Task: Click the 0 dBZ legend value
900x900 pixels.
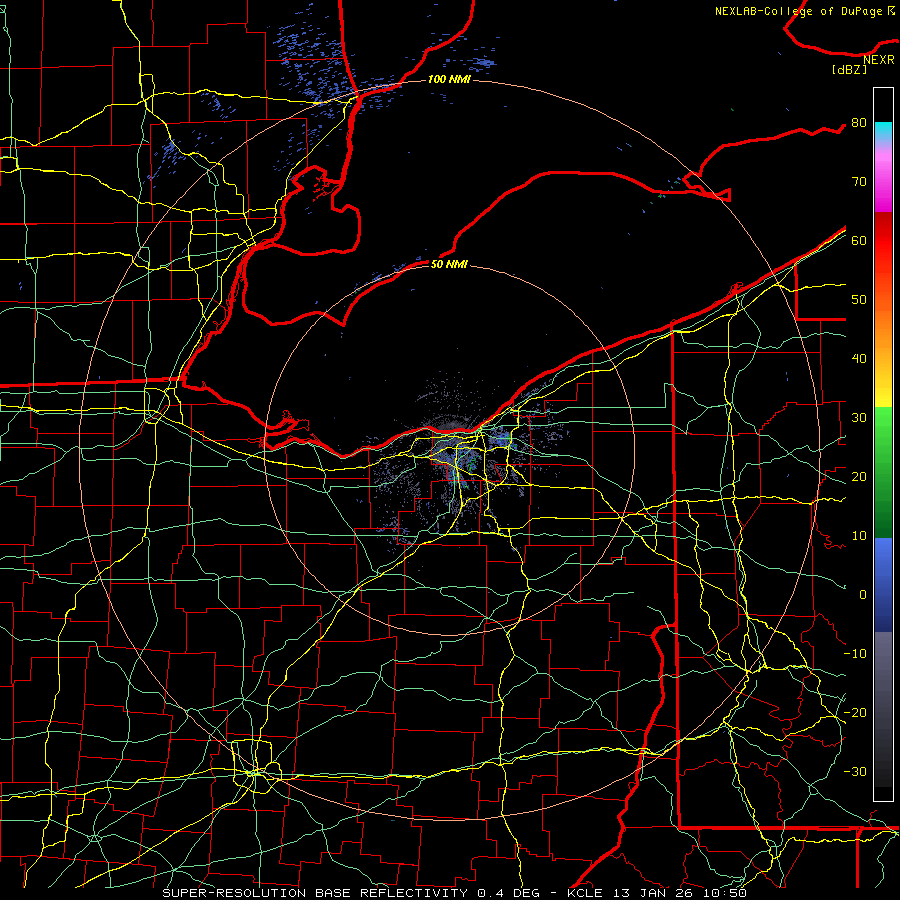Action: coord(863,595)
